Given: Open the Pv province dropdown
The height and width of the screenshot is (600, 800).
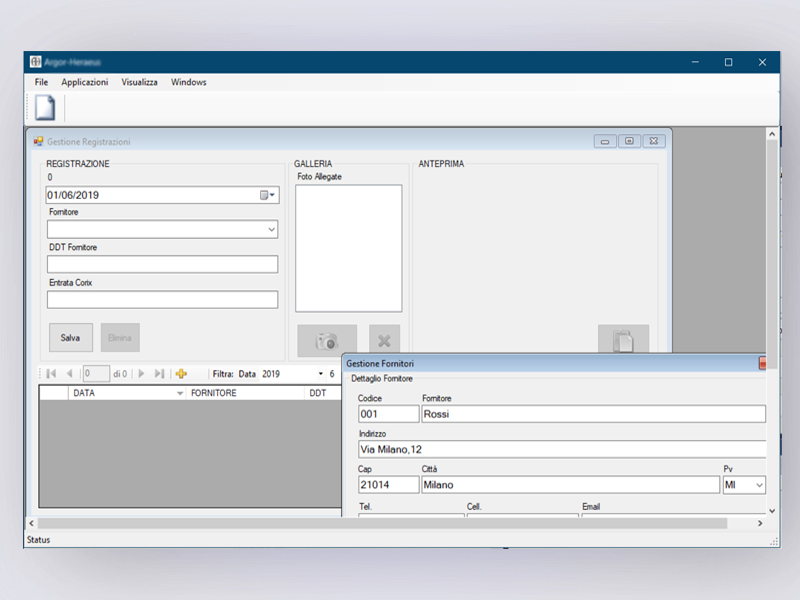Looking at the screenshot, I should coord(756,485).
